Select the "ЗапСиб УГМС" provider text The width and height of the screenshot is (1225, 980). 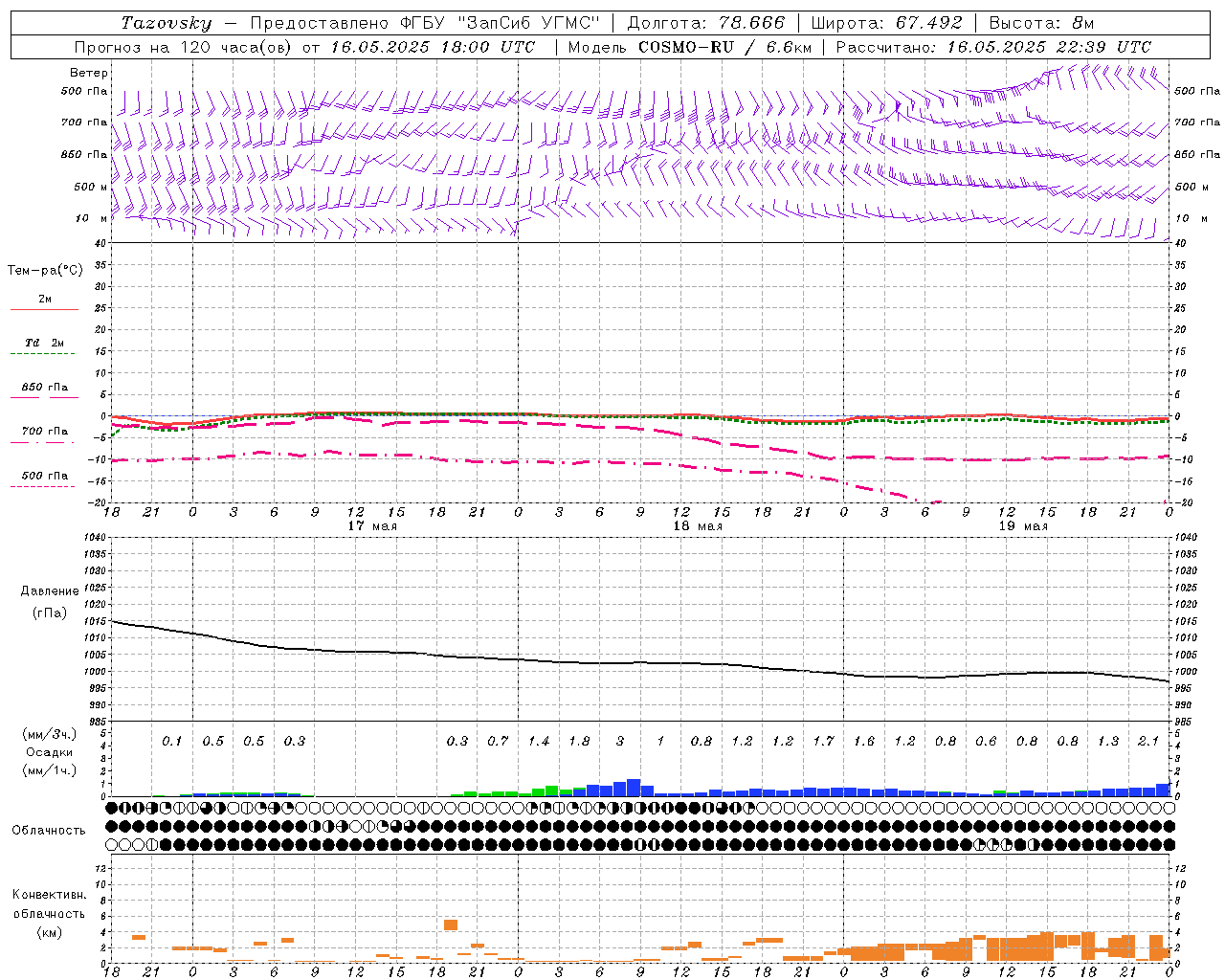click(530, 23)
